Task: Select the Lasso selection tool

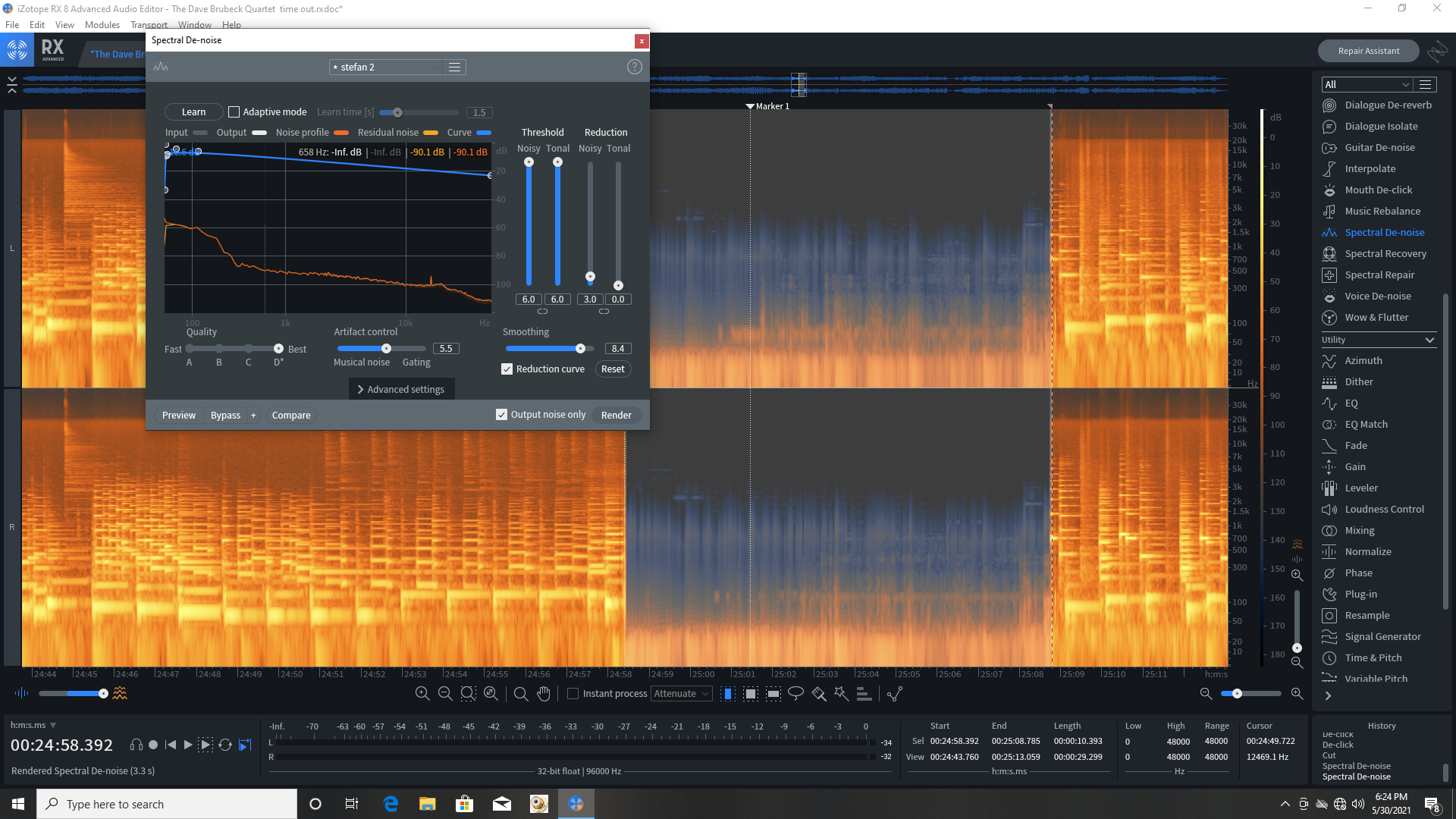Action: click(x=795, y=693)
